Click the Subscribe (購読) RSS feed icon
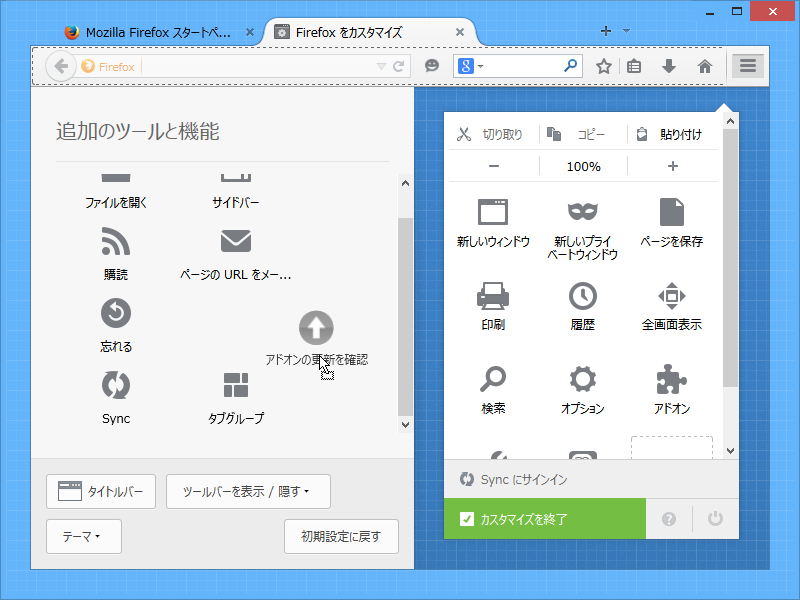This screenshot has height=600, width=800. coord(116,241)
